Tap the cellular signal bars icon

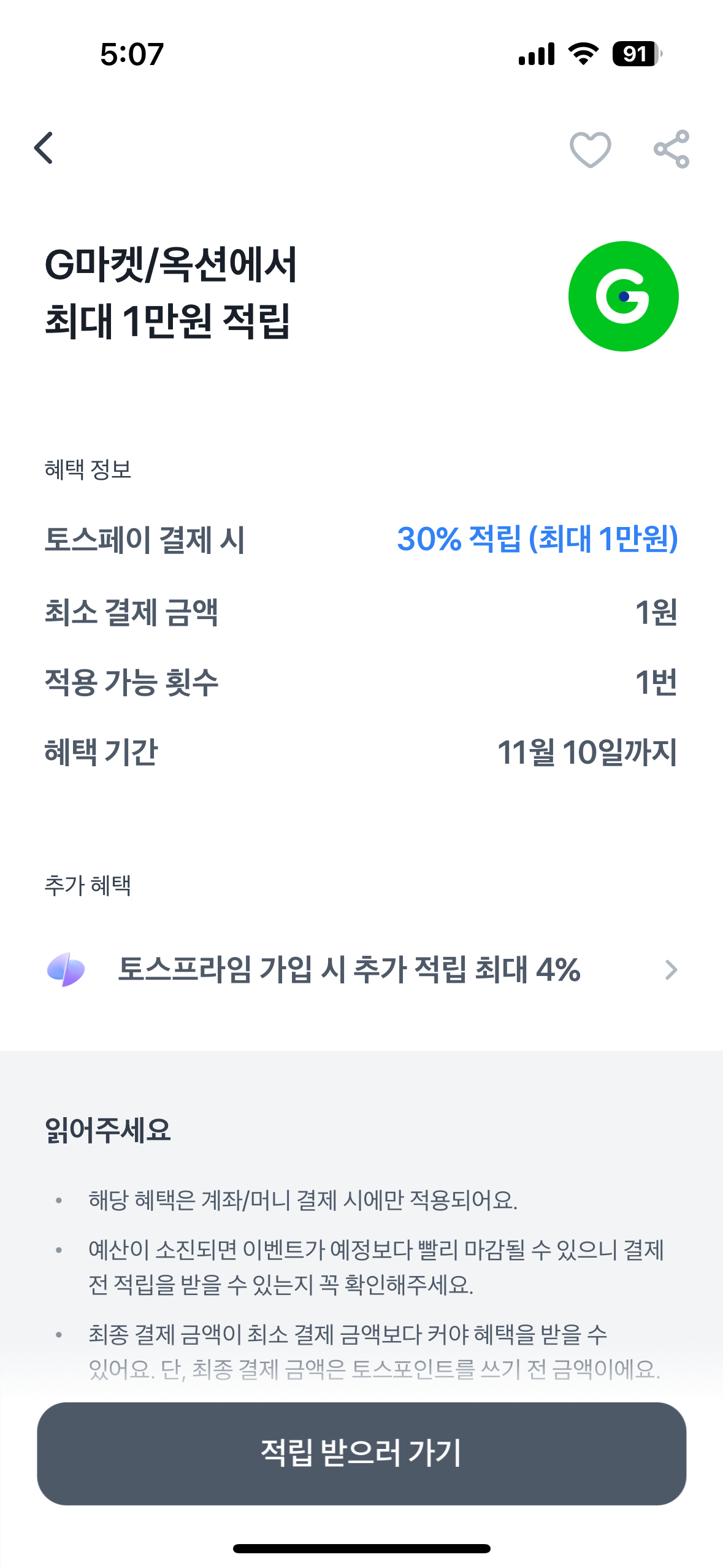[x=537, y=54]
